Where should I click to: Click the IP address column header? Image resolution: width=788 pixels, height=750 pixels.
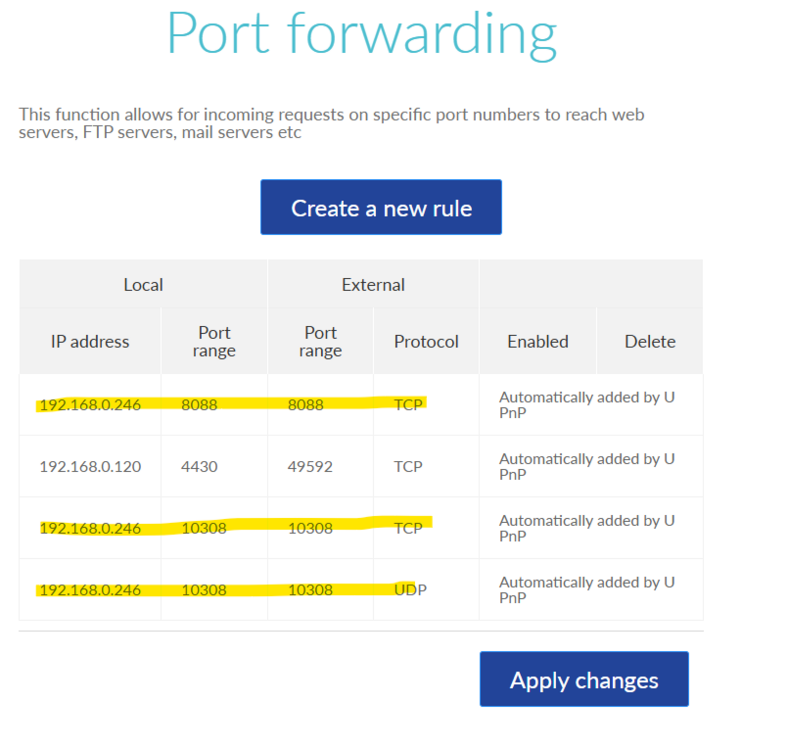point(90,341)
